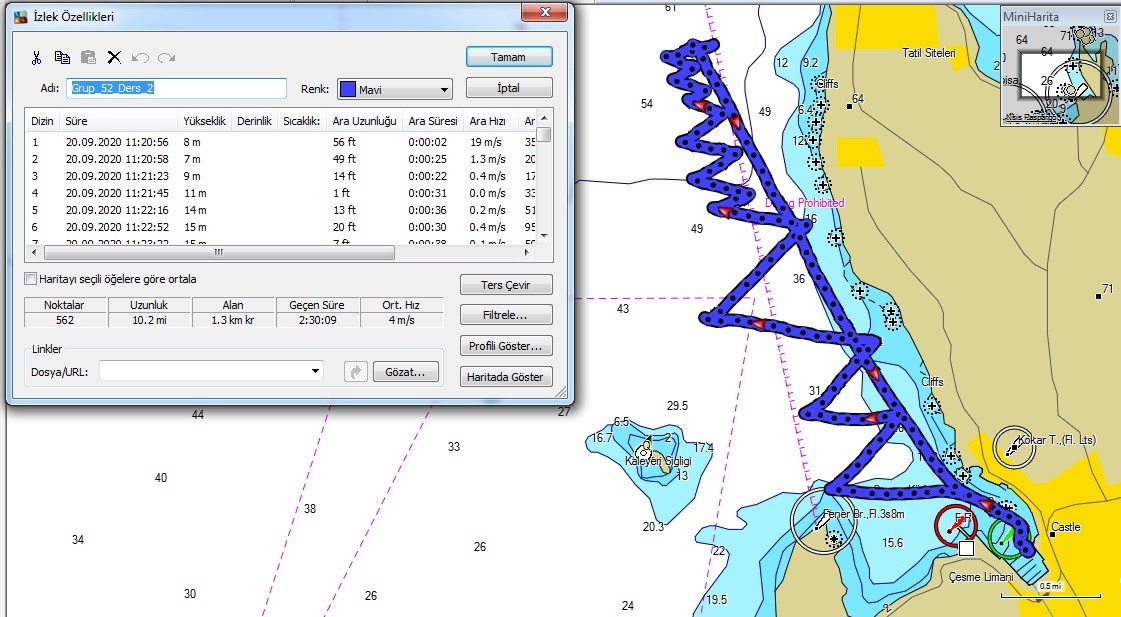Click Profili Göster... button
The height and width of the screenshot is (617, 1121).
click(506, 346)
